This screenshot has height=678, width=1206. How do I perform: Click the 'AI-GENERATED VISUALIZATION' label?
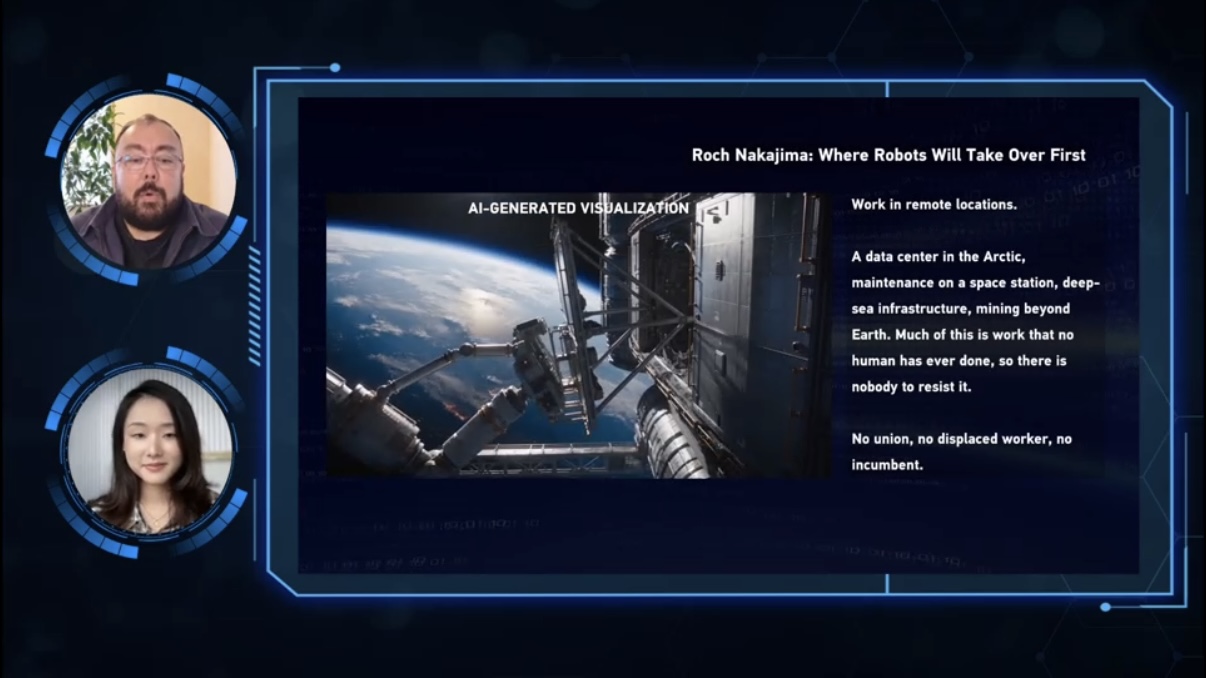click(x=578, y=208)
